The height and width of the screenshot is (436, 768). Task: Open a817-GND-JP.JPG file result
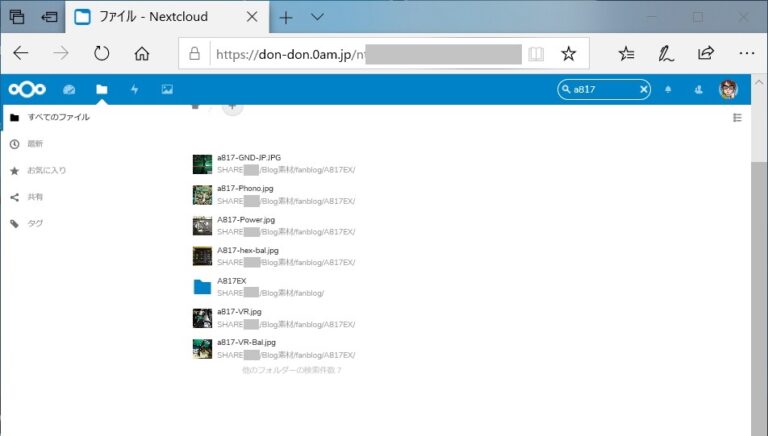[249, 157]
